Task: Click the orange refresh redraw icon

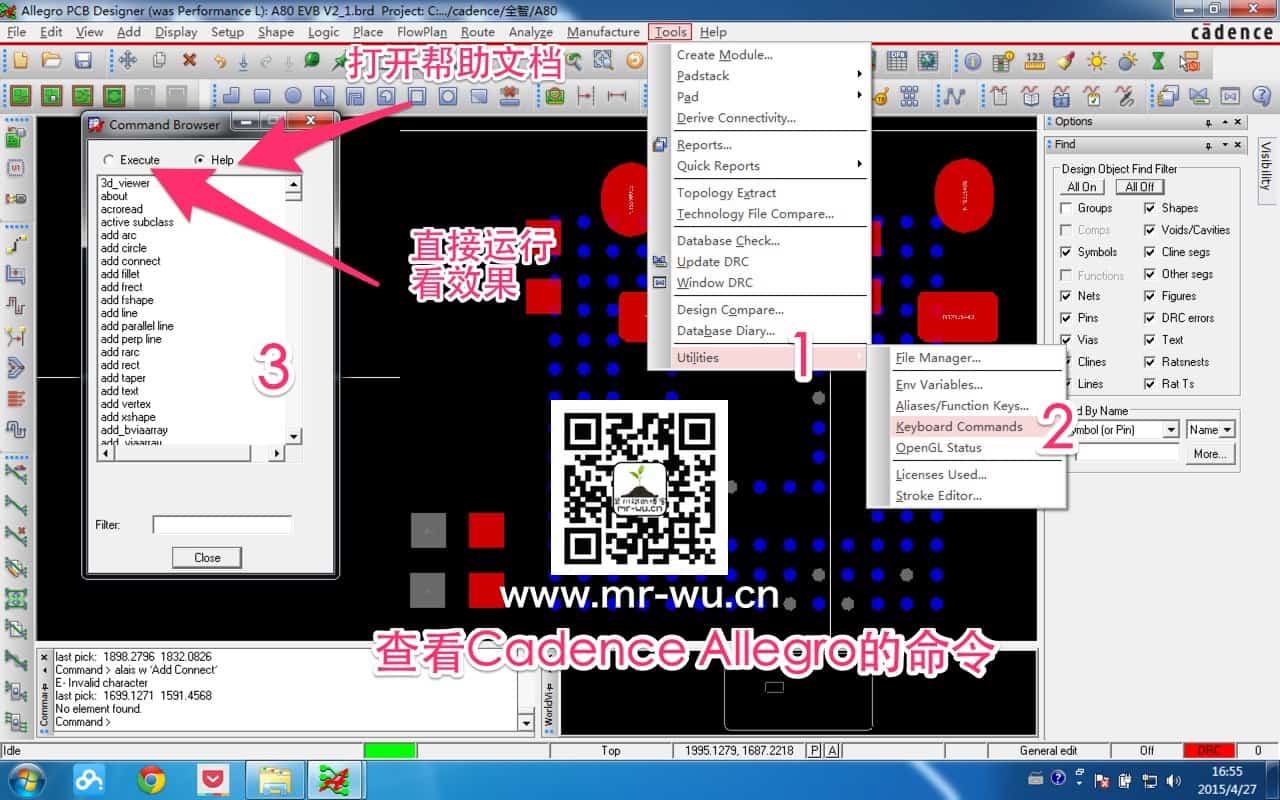Action: pyautogui.click(x=634, y=61)
